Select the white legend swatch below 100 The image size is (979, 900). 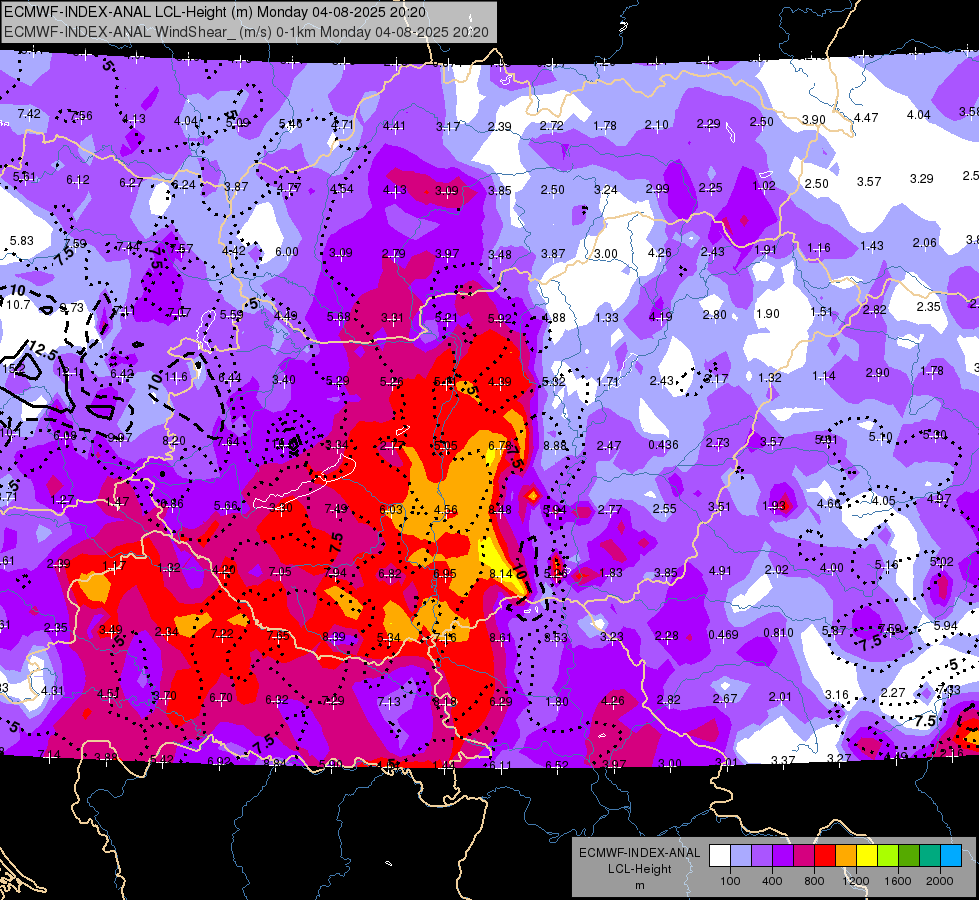720,856
